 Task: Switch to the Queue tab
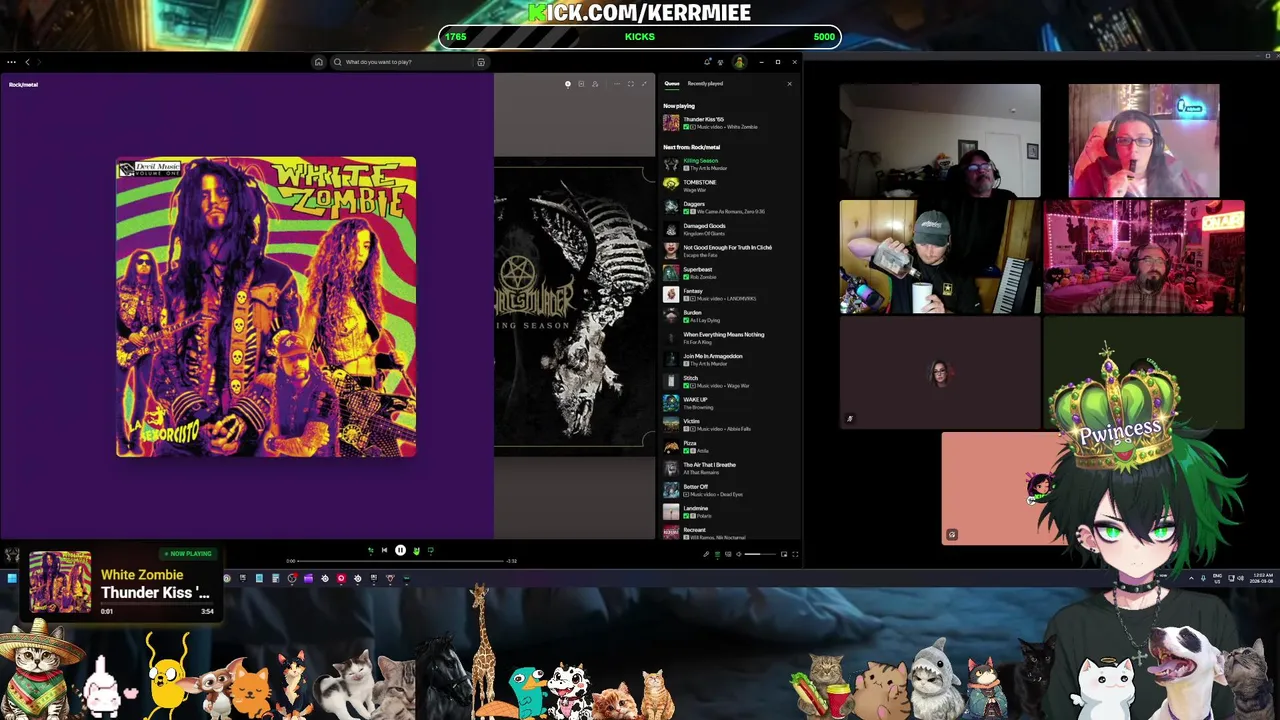(672, 84)
